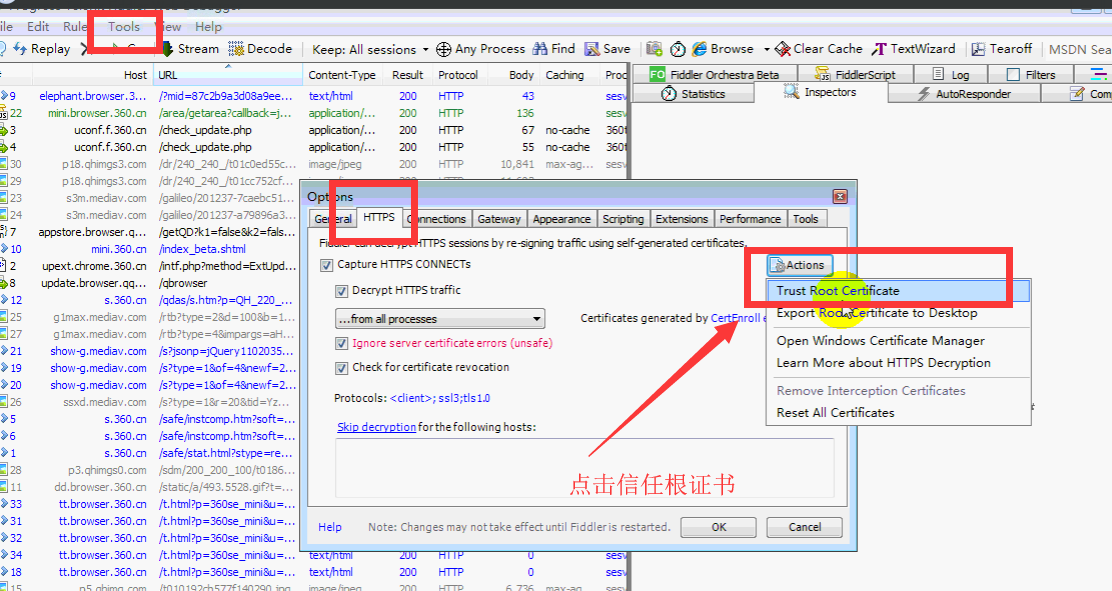Screen dimensions: 1112x591
Task: Switch to the Performance options tab
Action: 750,219
